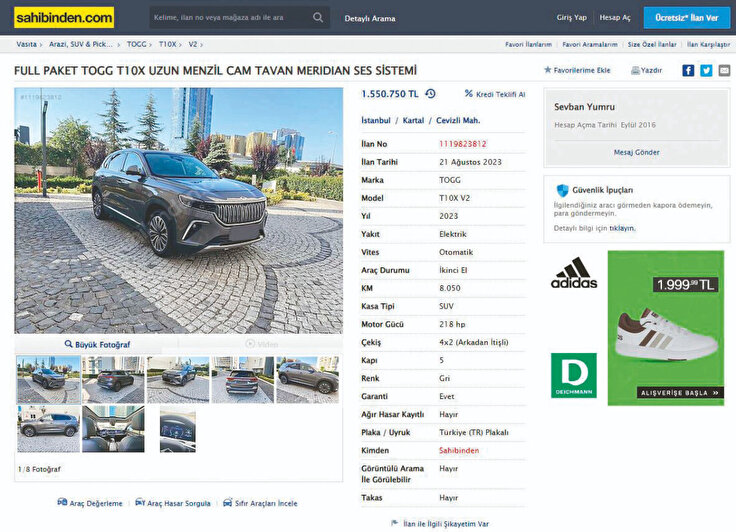This screenshot has height=532, width=736.
Task: Click the Güvenlik İpuçları shield icon
Action: click(562, 190)
